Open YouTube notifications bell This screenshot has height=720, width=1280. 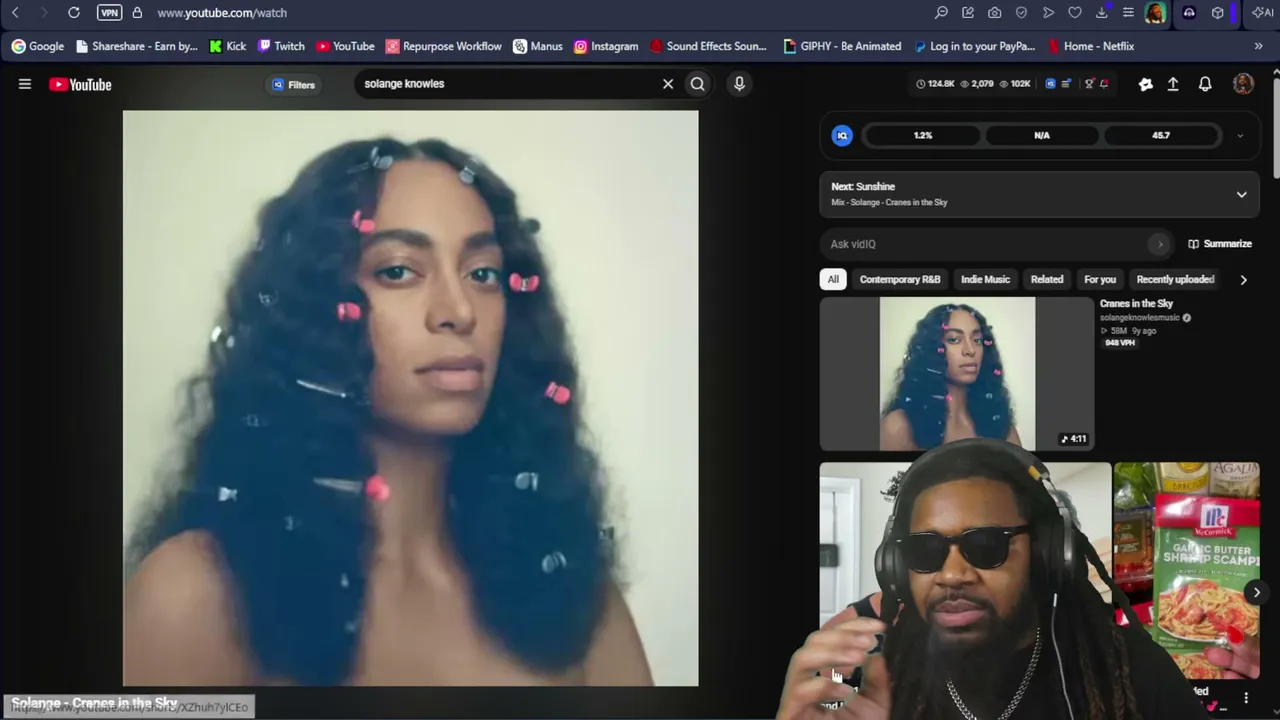point(1205,85)
